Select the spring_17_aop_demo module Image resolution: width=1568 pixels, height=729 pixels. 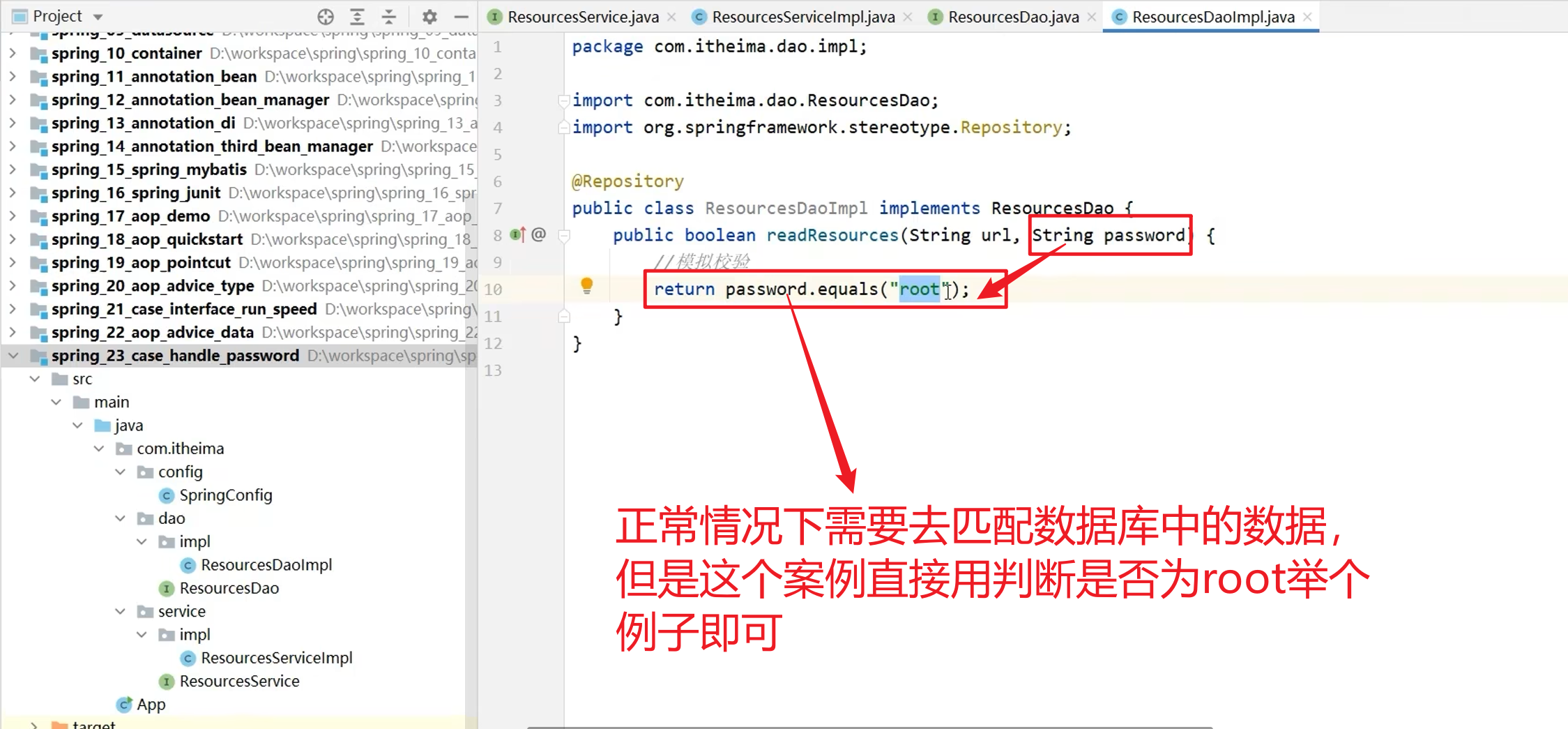click(x=130, y=216)
